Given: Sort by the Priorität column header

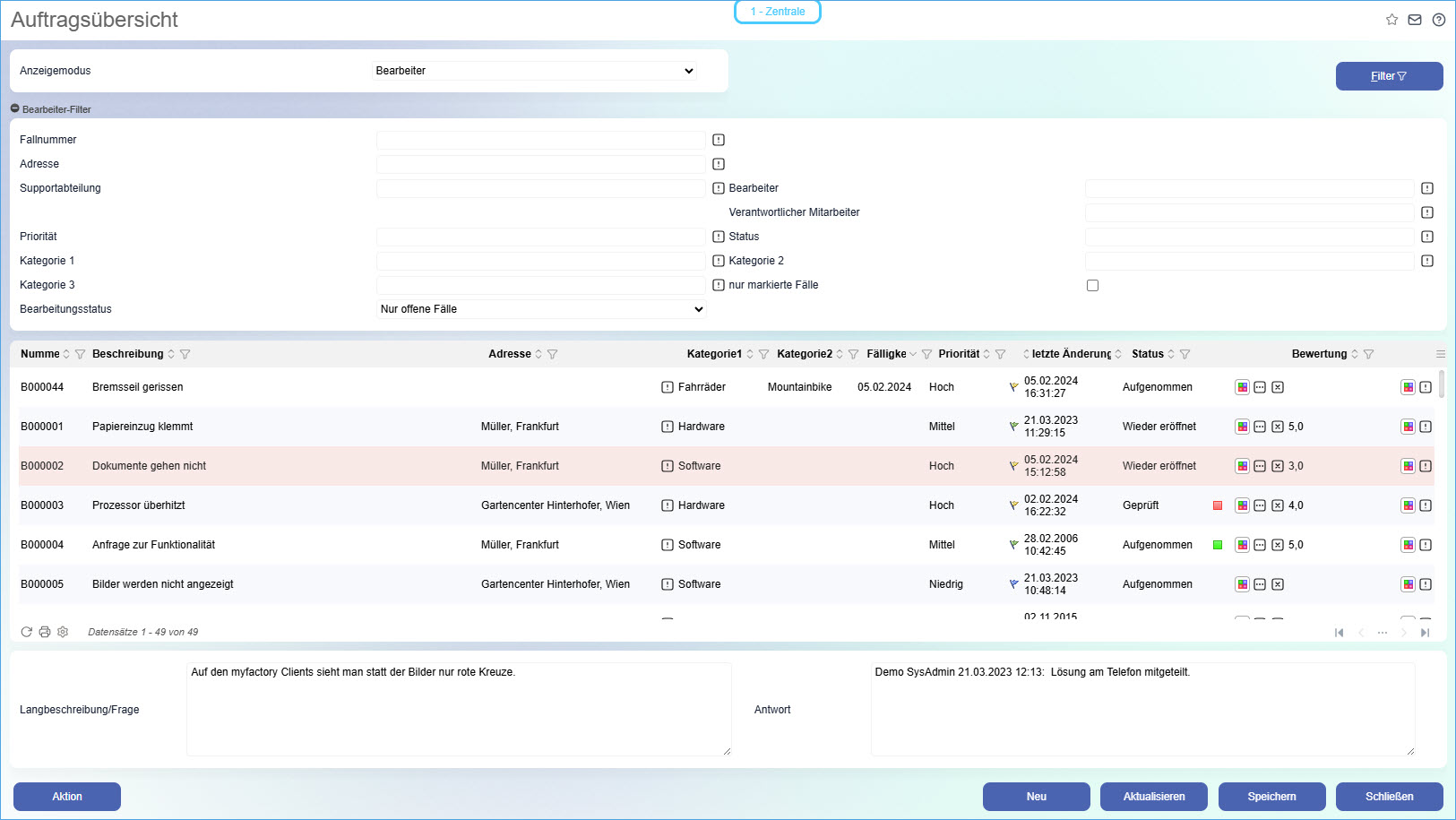Looking at the screenshot, I should pyautogui.click(x=959, y=354).
